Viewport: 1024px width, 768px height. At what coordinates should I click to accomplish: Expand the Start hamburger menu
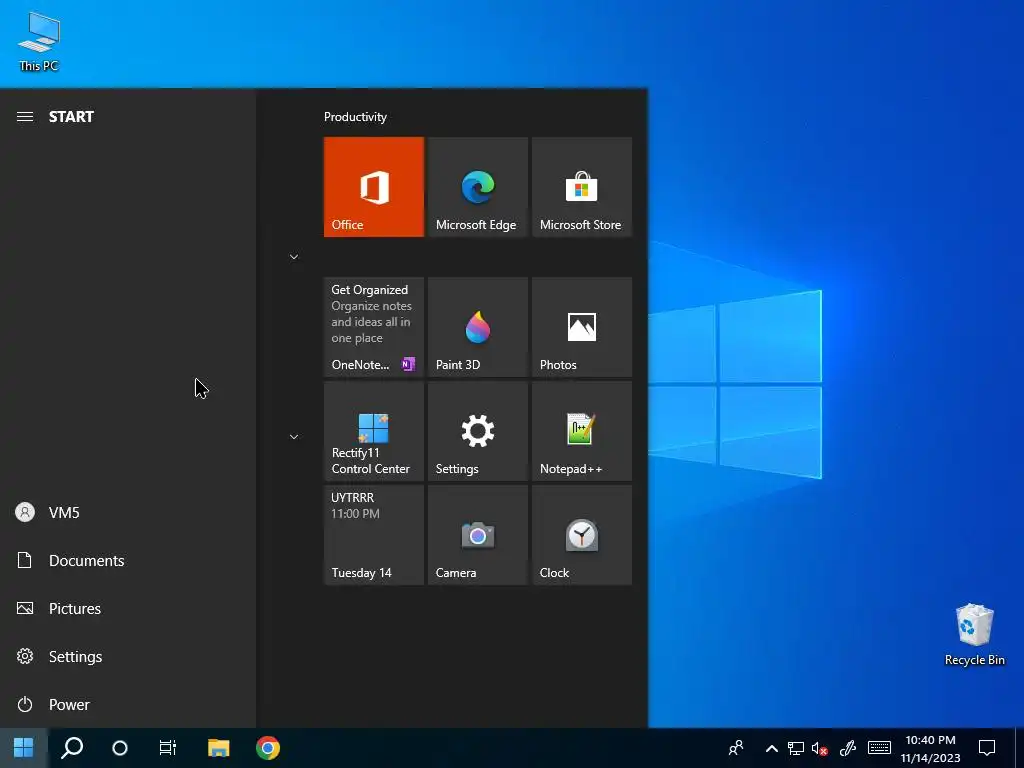tap(25, 116)
